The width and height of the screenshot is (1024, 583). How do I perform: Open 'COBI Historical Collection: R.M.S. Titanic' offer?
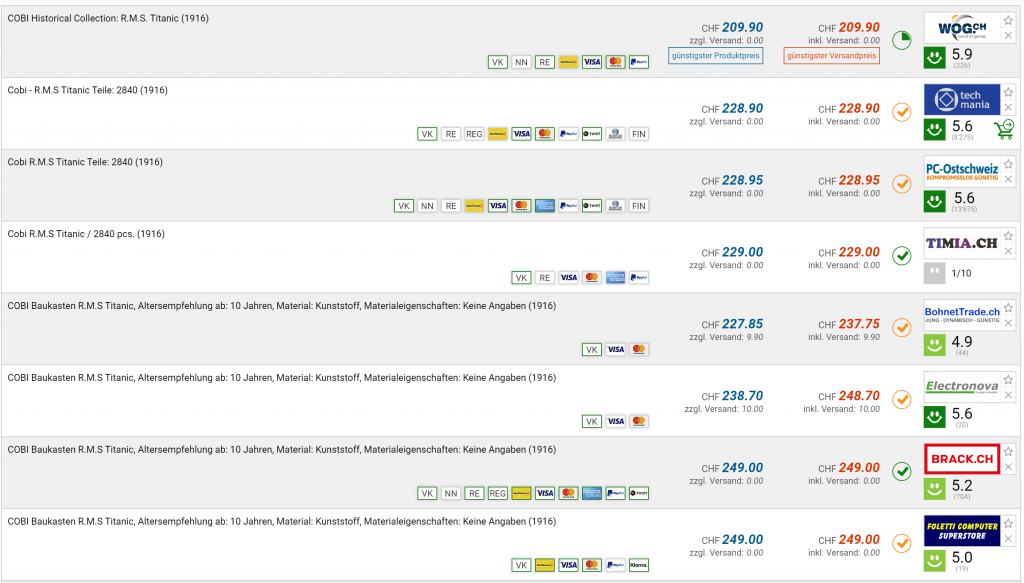coord(108,18)
